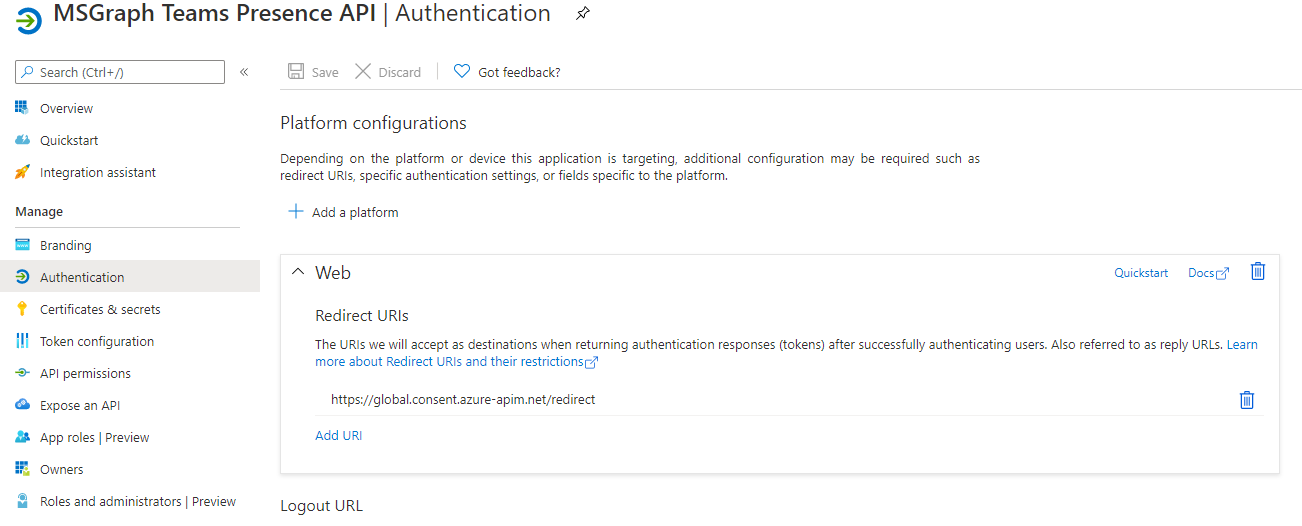The image size is (1302, 526).
Task: Click the Save button label
Action: click(325, 72)
